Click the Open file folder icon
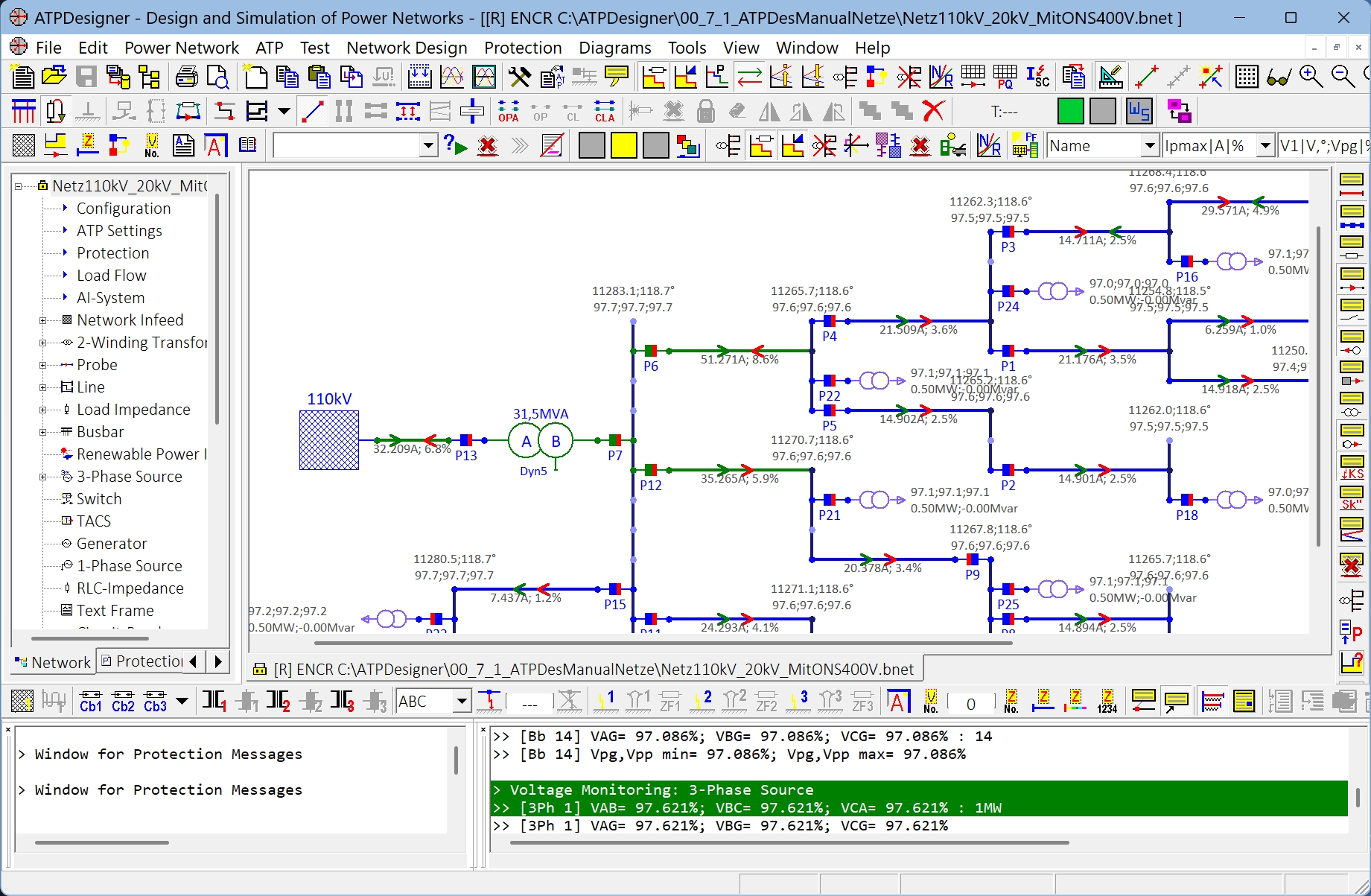 (54, 77)
